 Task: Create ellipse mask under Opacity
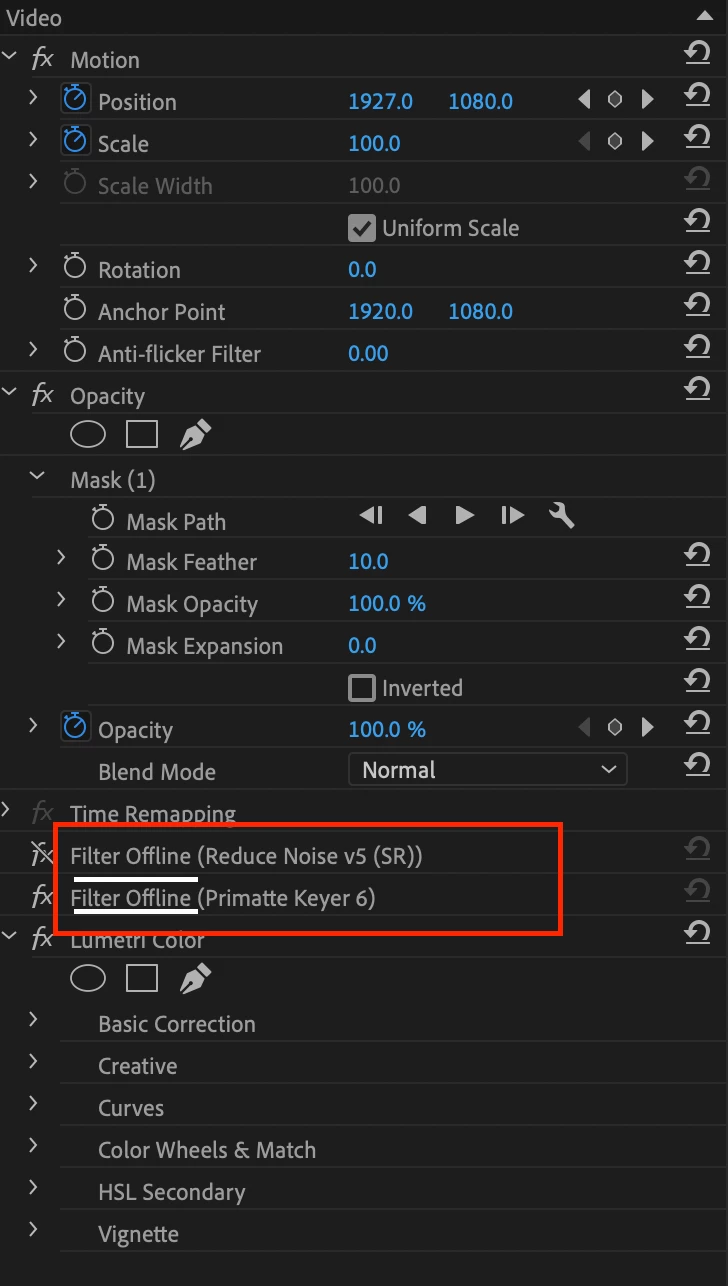tap(88, 435)
